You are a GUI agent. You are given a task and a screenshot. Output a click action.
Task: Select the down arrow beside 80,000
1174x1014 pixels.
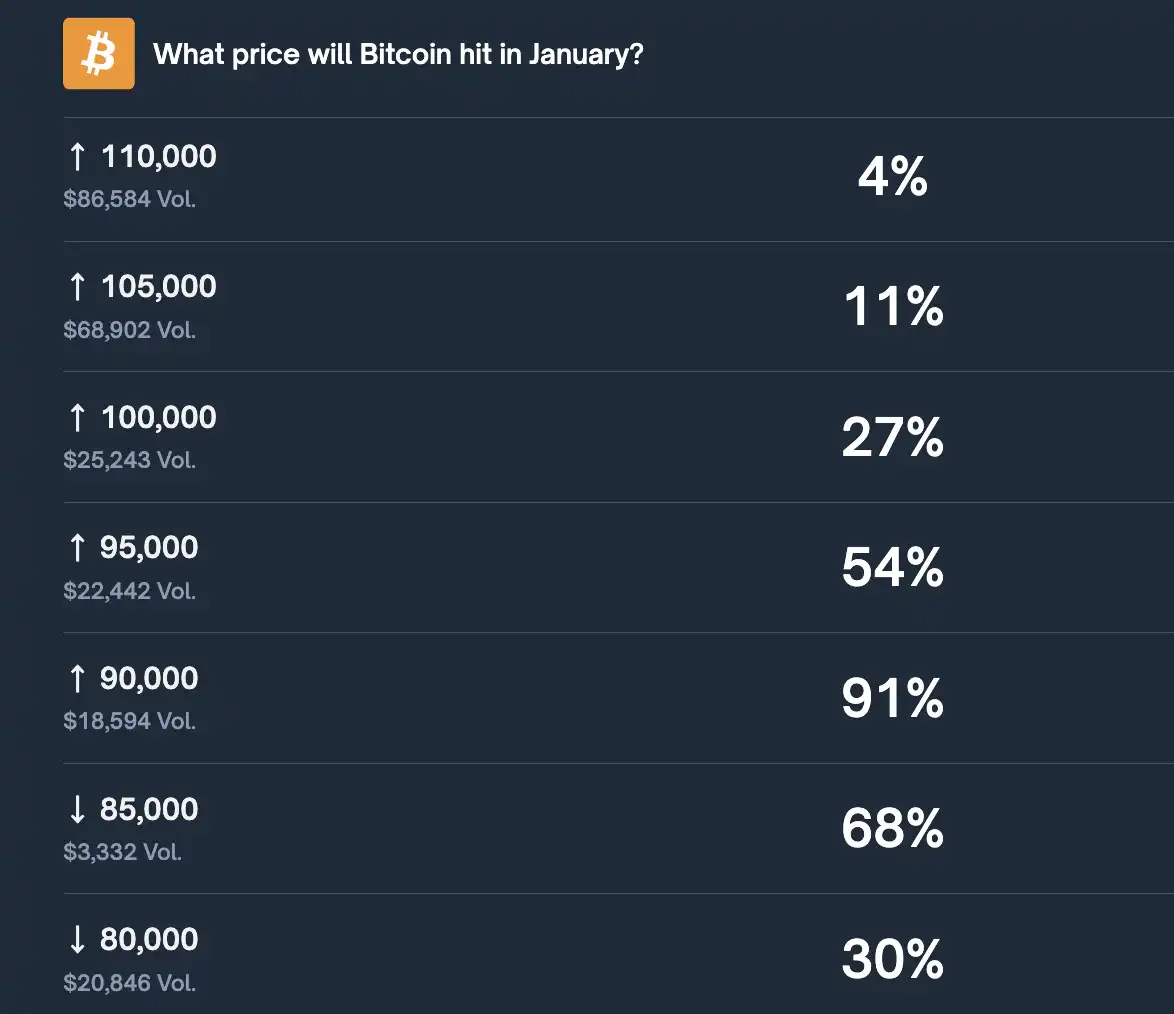[77, 939]
